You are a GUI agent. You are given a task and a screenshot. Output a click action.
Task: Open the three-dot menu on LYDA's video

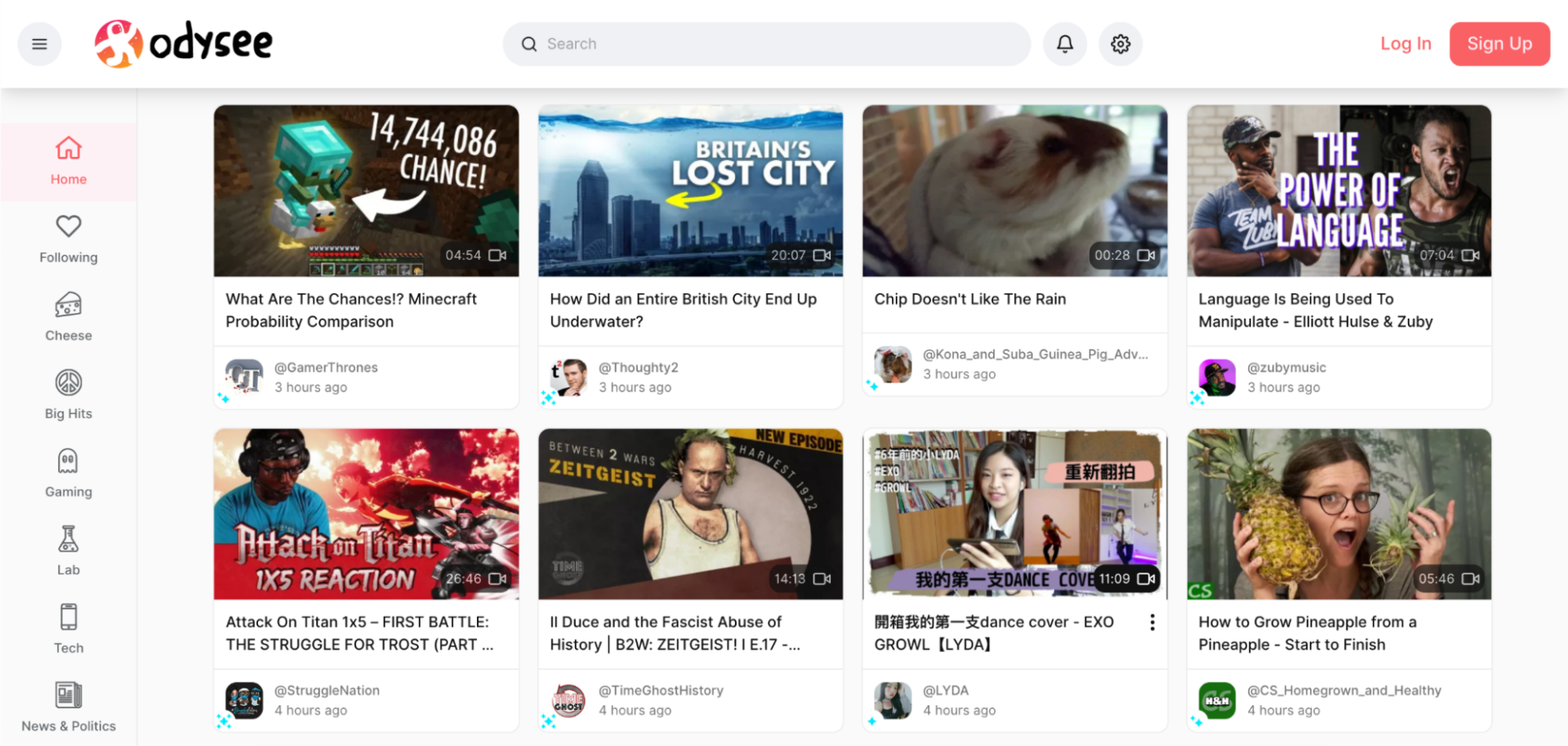pos(1151,622)
